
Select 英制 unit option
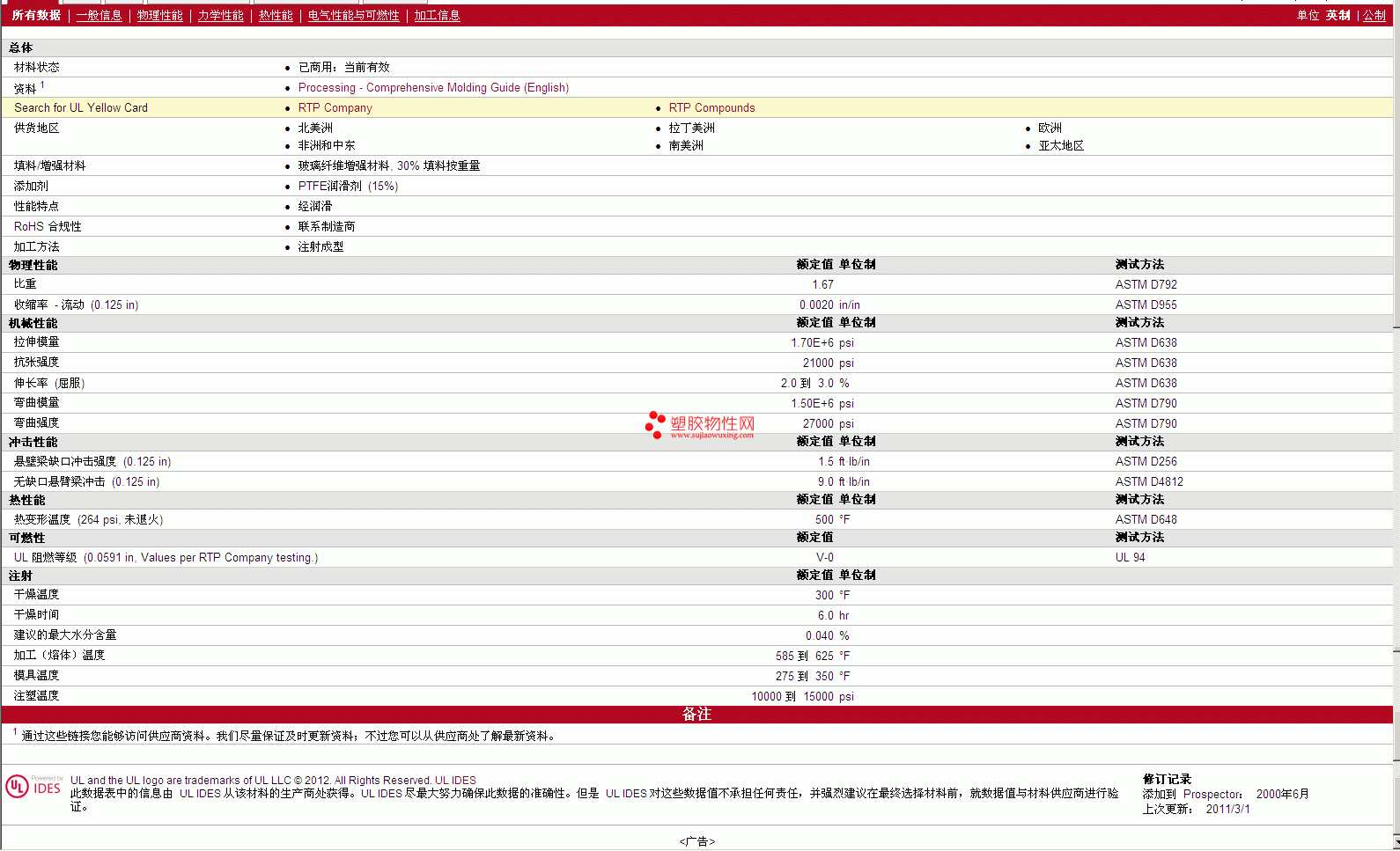[x=1337, y=16]
